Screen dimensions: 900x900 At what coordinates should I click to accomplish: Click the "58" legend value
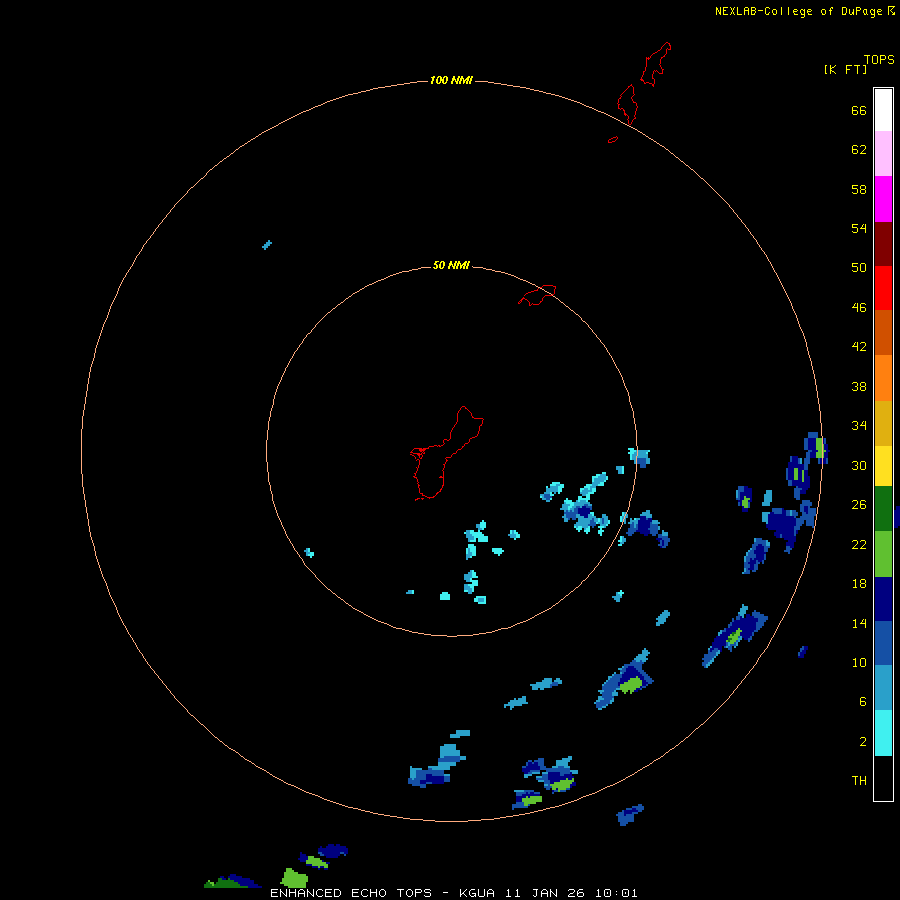(x=859, y=189)
